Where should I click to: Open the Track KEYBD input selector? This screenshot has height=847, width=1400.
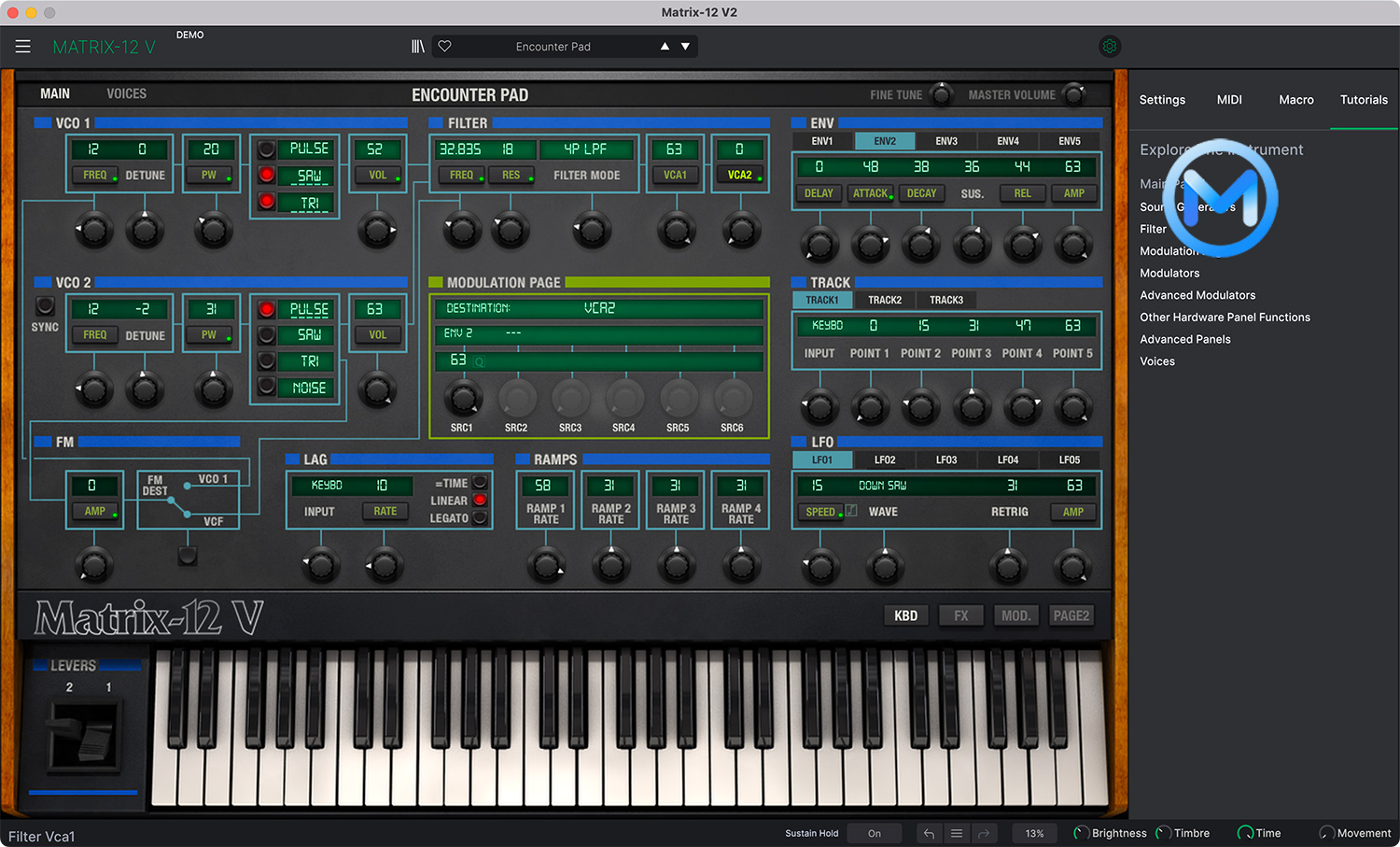[x=828, y=326]
